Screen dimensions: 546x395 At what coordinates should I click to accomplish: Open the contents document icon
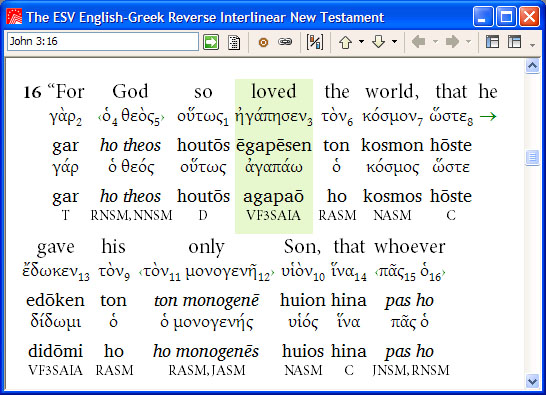(x=234, y=42)
